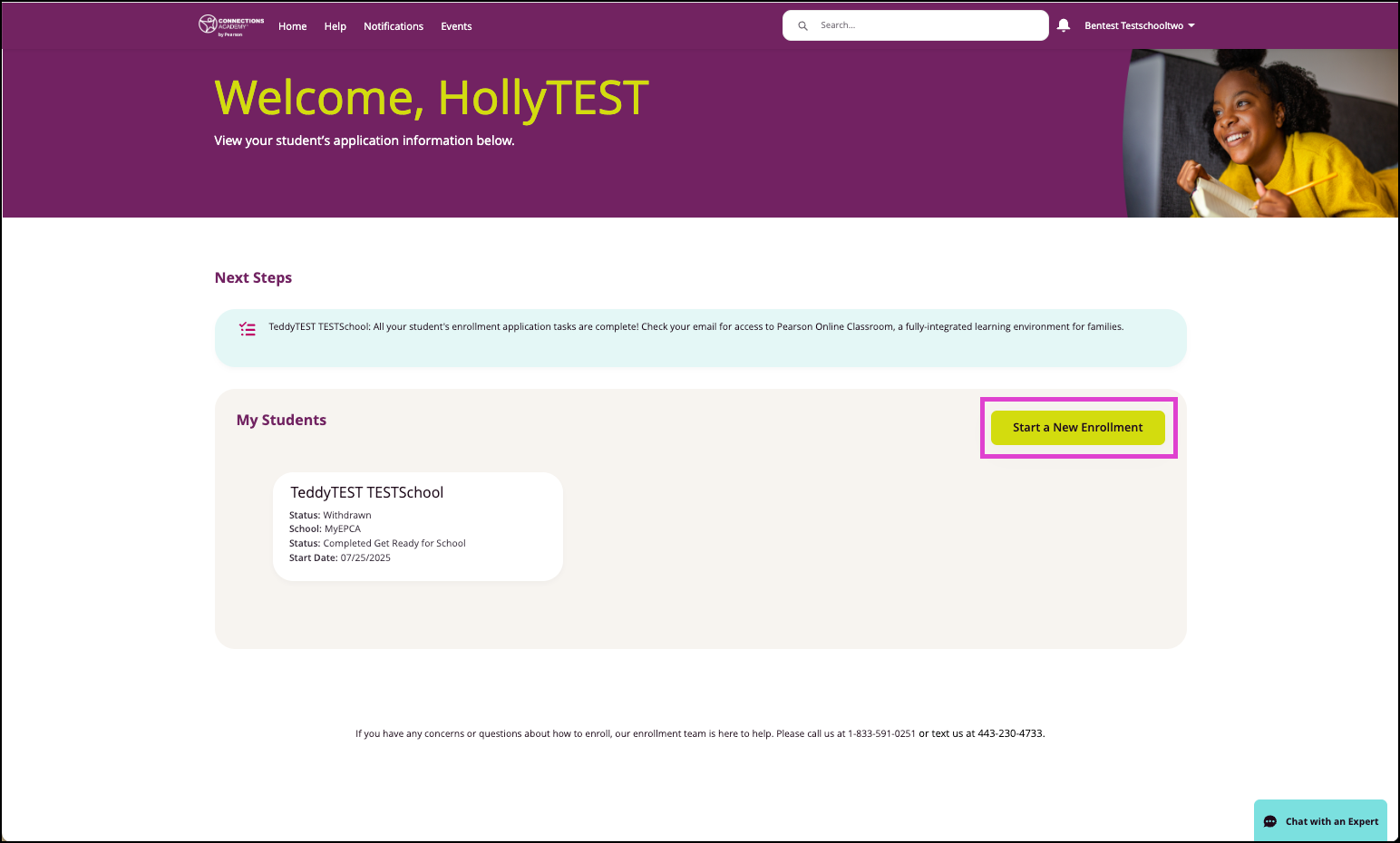The height and width of the screenshot is (843, 1400).
Task: Click the Connections Academy logo
Action: pyautogui.click(x=231, y=25)
